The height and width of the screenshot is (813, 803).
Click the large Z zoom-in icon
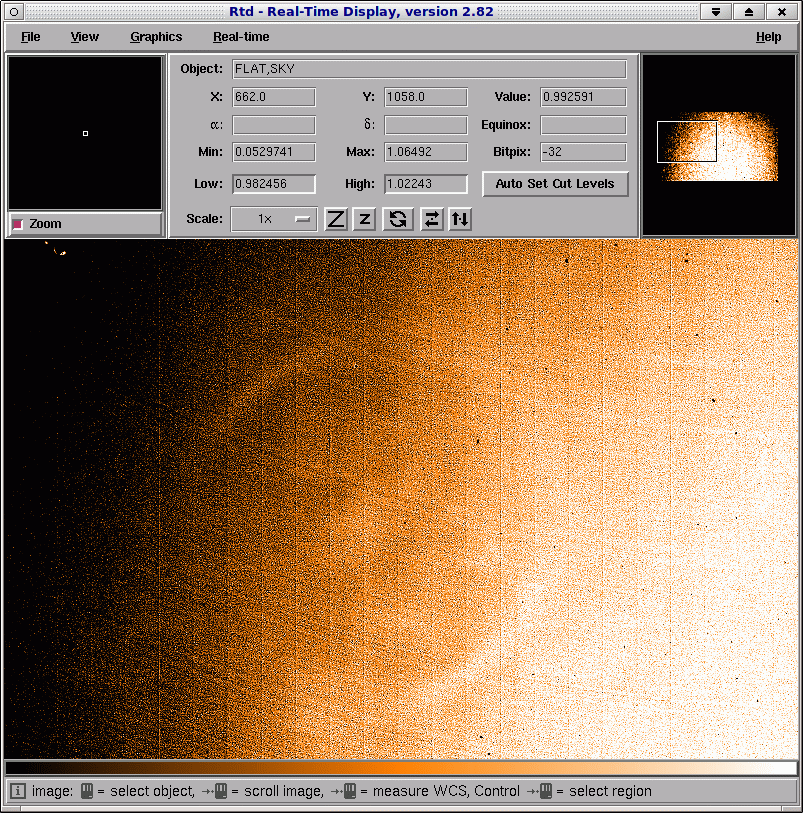pos(336,219)
